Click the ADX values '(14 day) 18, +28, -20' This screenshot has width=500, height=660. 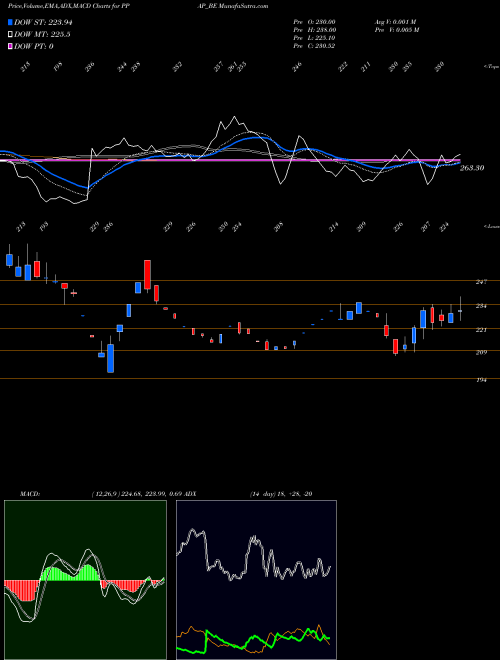point(281,494)
